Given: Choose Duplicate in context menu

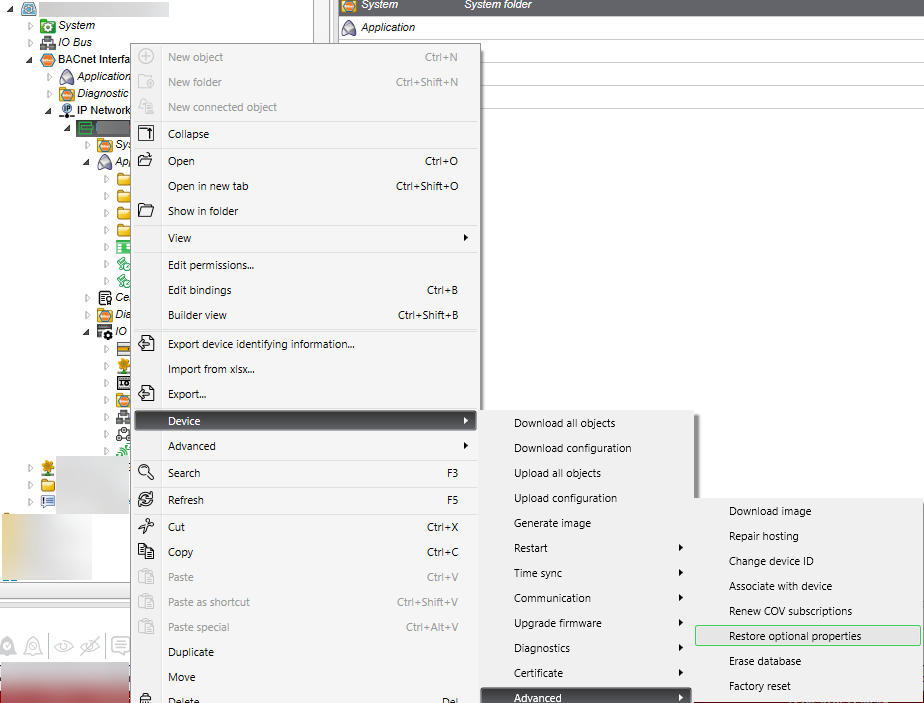Looking at the screenshot, I should tap(305, 652).
